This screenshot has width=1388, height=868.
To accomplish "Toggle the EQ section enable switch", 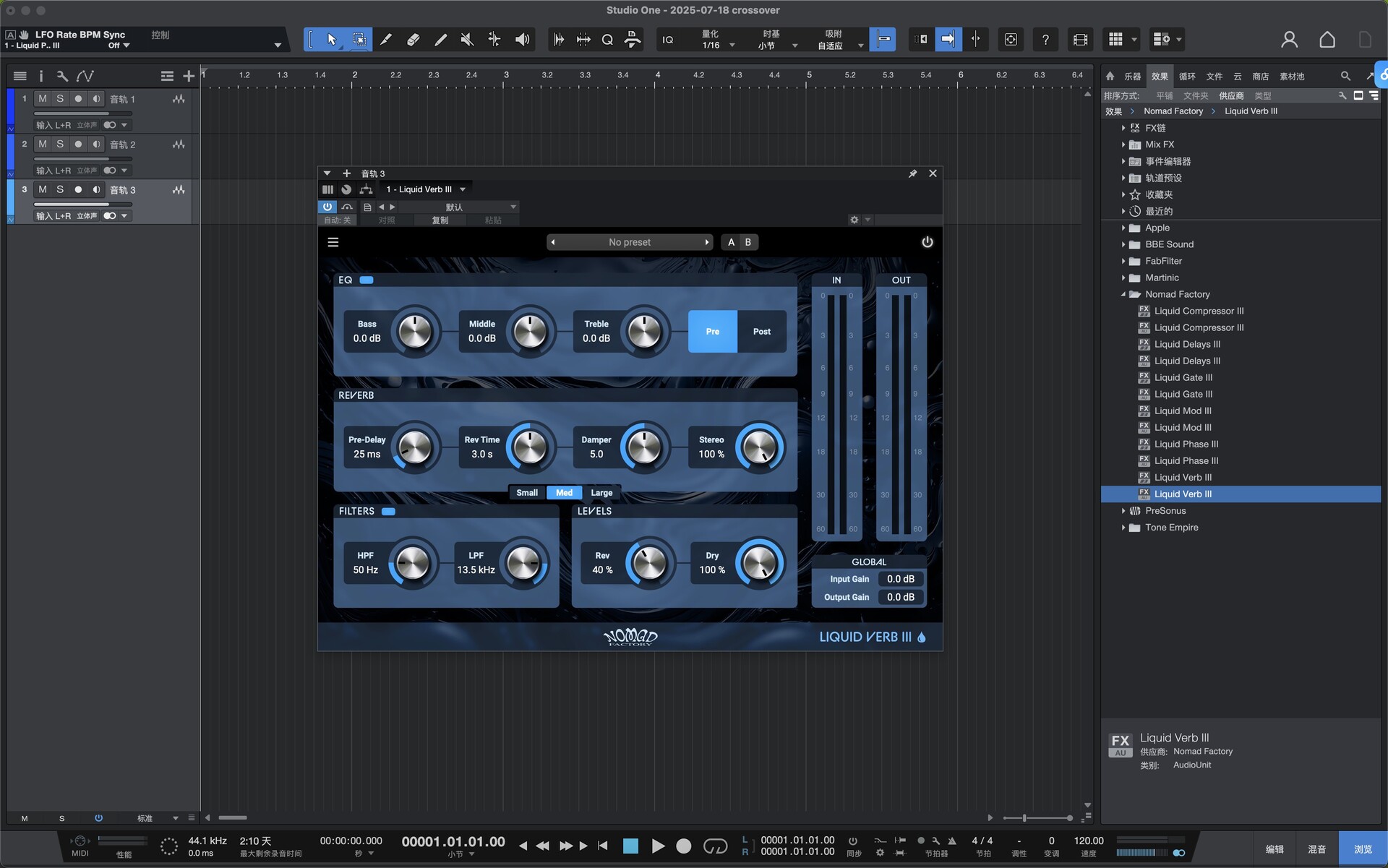I will pyautogui.click(x=367, y=280).
